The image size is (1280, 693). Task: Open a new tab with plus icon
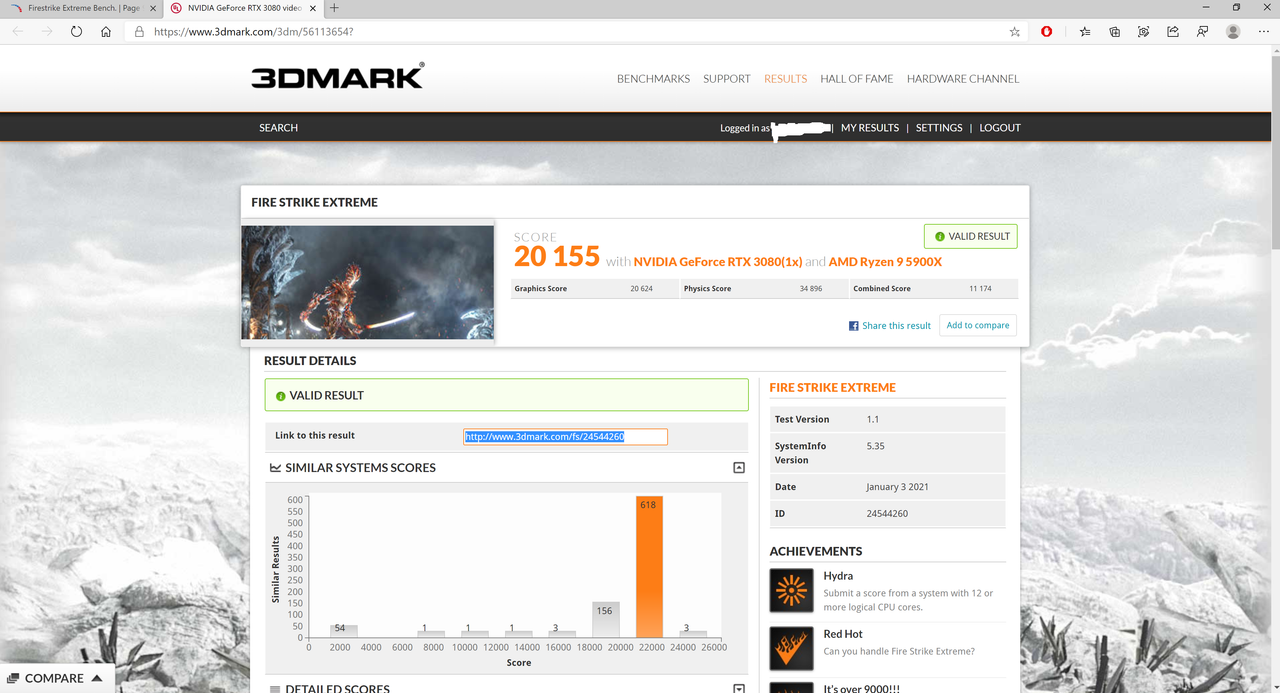(334, 8)
